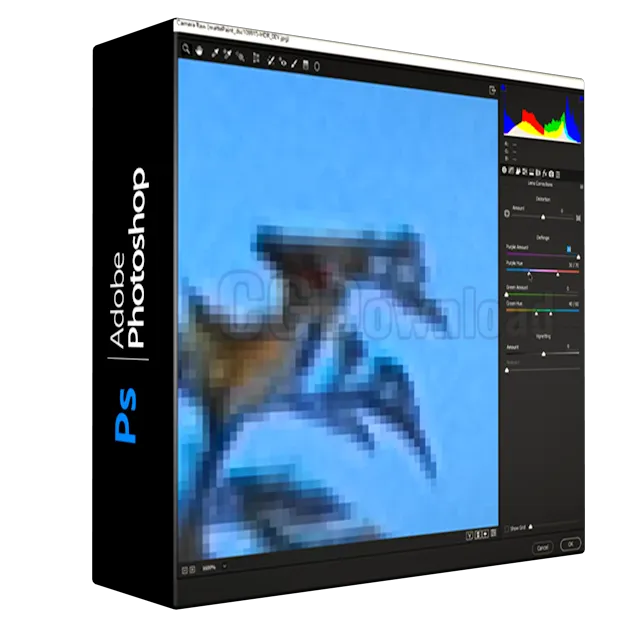Adjust the Vignetting Amount slider
The image size is (630, 630).
pyautogui.click(x=544, y=354)
